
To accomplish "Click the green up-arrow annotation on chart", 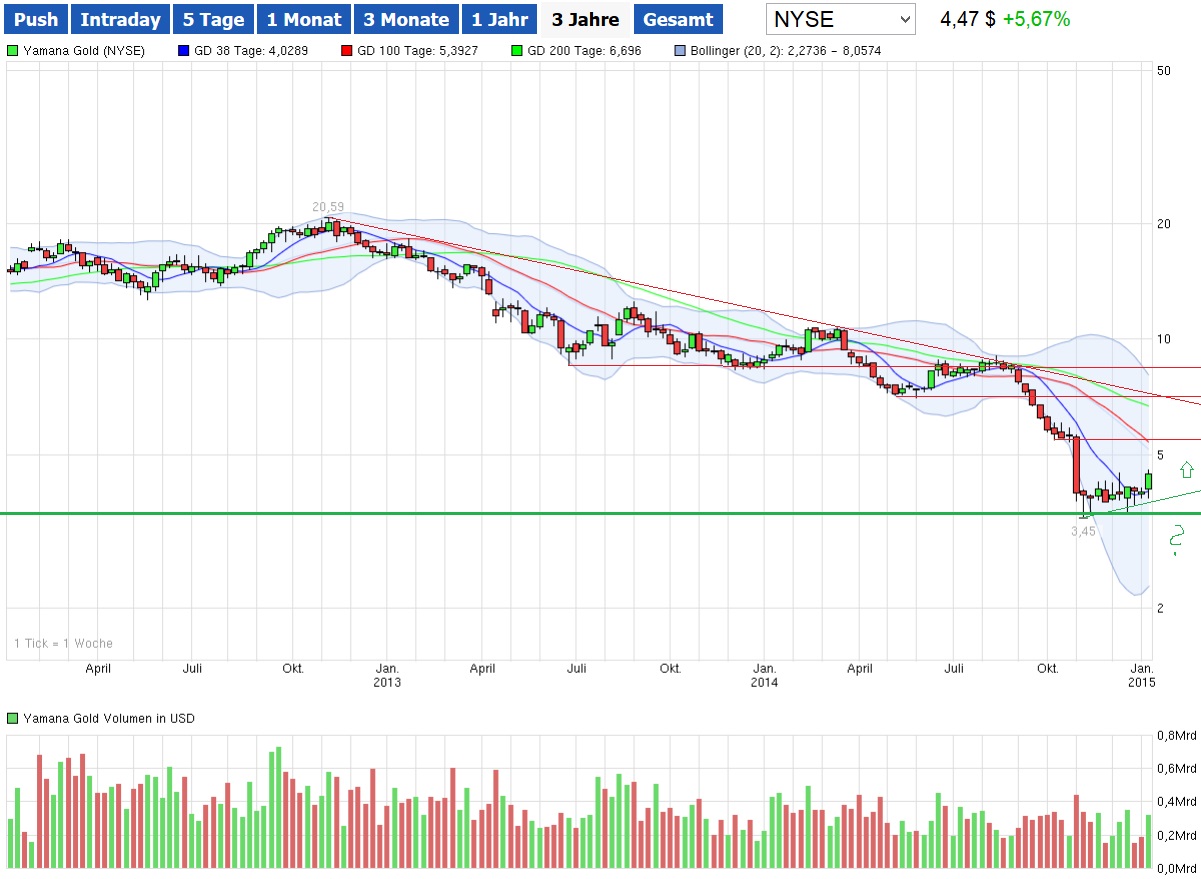I will [x=1186, y=468].
